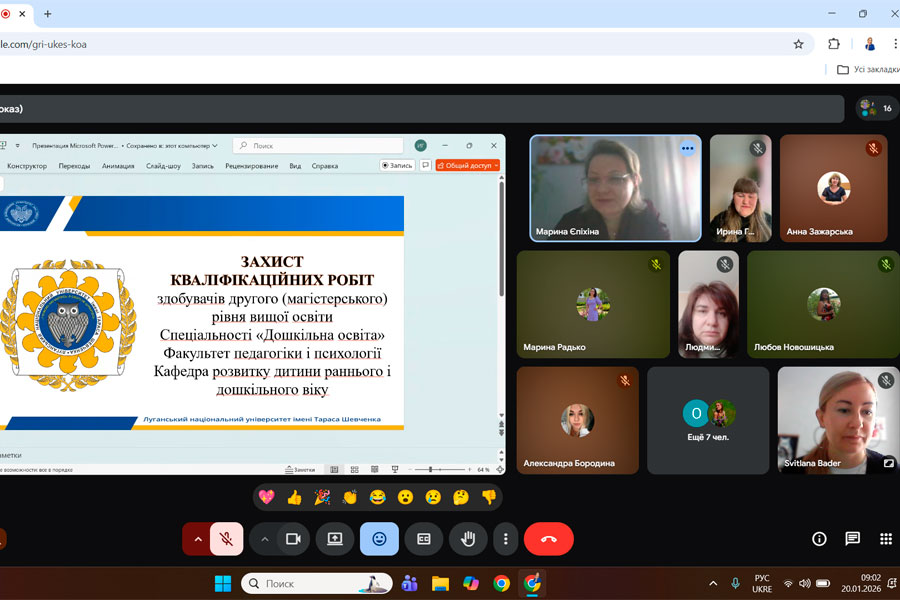Toggle the emoji reactions button
This screenshot has height=600, width=900.
379,539
